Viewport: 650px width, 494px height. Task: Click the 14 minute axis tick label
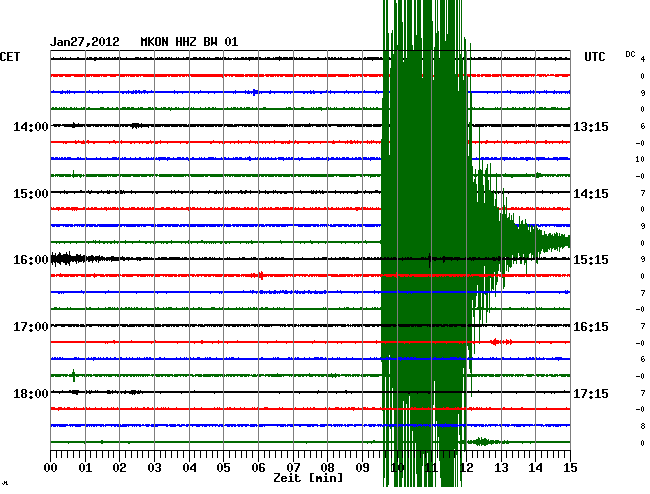(535, 467)
